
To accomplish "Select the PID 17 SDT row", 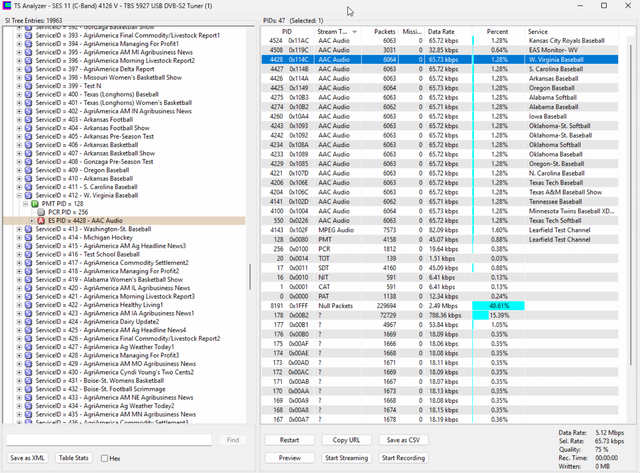I will tap(440, 268).
